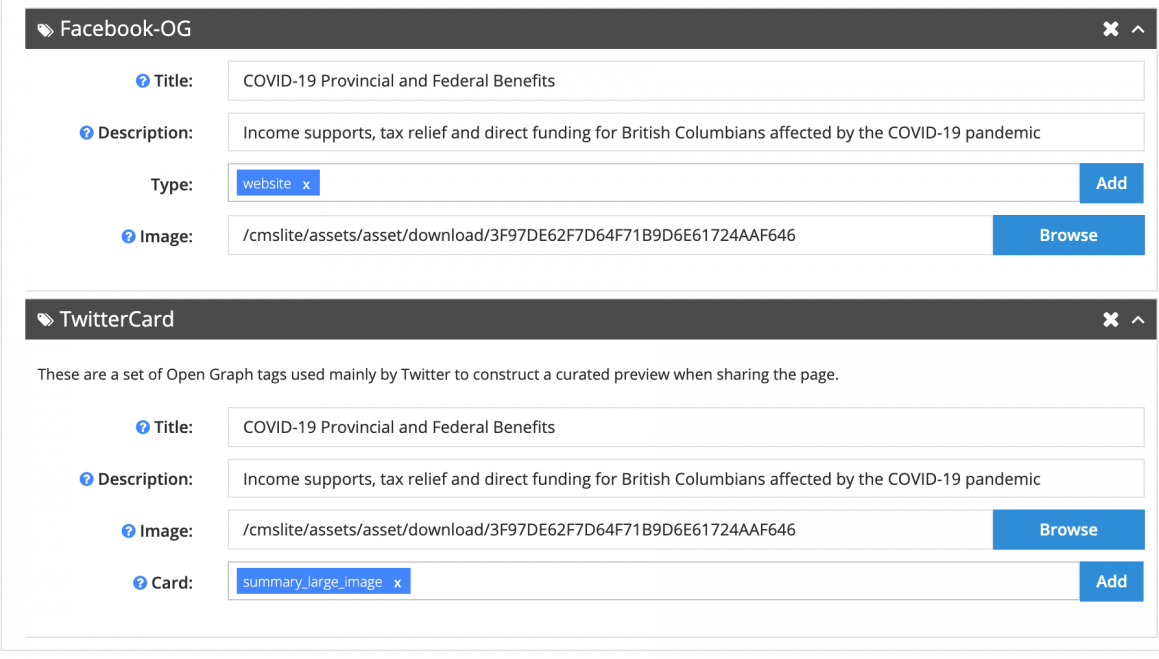Image resolution: width=1159 pixels, height=659 pixels.
Task: Add a new Facebook-OG Type value
Action: 1111,183
